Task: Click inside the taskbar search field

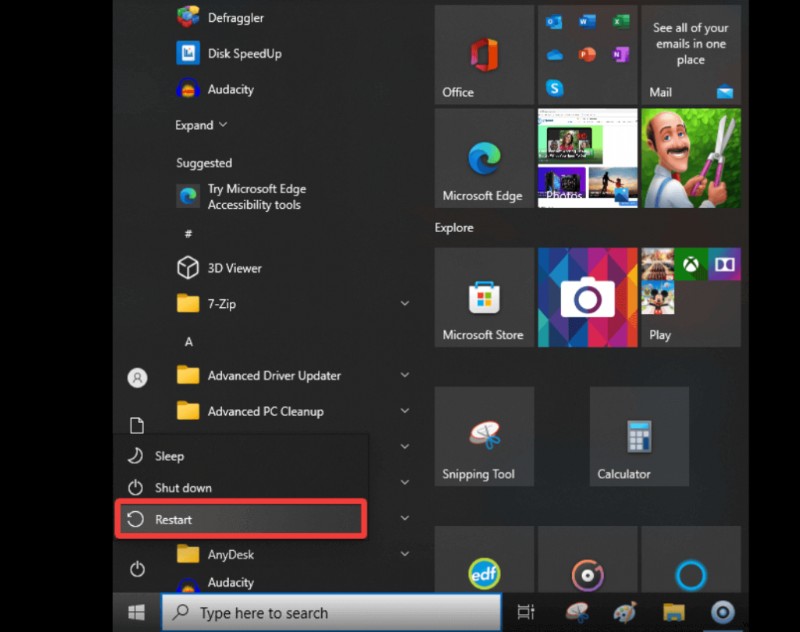Action: [x=330, y=612]
